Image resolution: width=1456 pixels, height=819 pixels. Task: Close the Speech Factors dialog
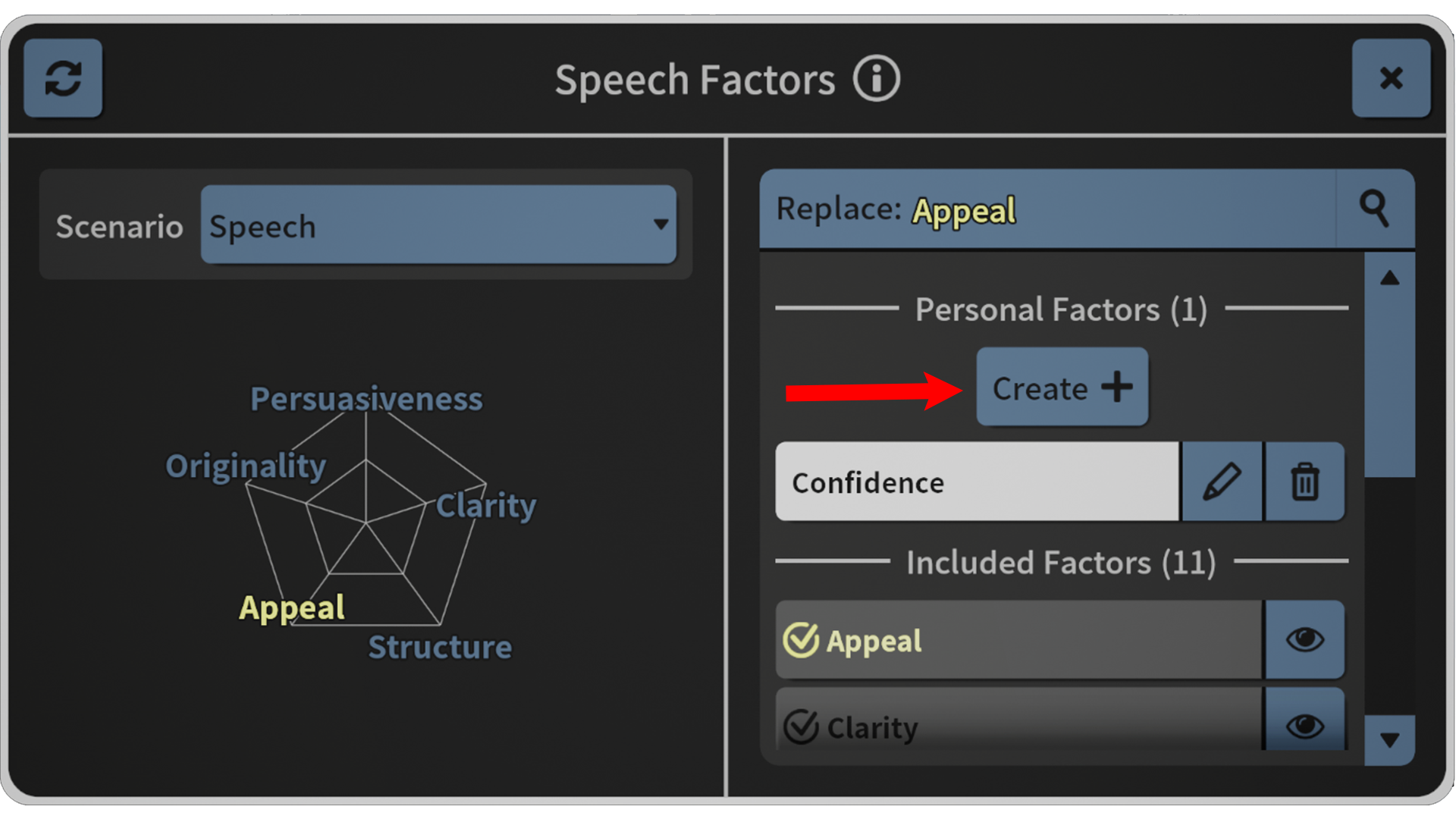click(1391, 78)
